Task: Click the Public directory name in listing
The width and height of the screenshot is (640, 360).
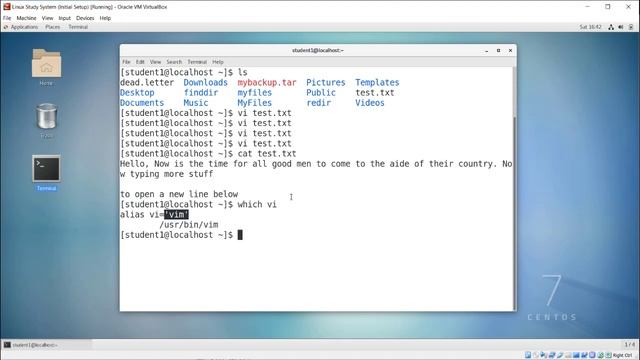Action: coord(321,93)
